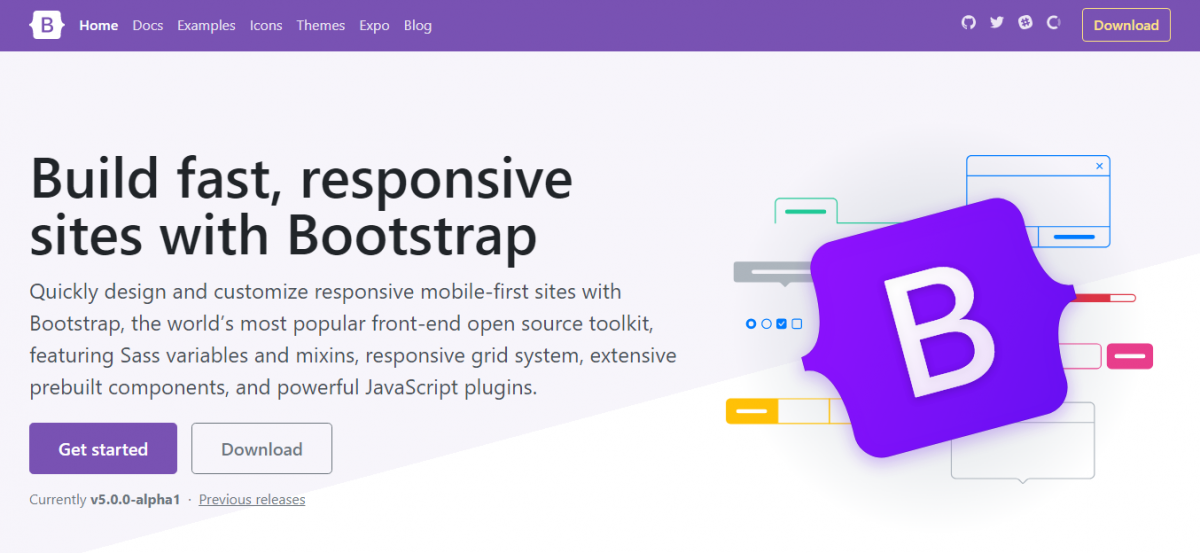The image size is (1200, 553).
Task: Open the Slack icon link
Action: (x=1025, y=23)
